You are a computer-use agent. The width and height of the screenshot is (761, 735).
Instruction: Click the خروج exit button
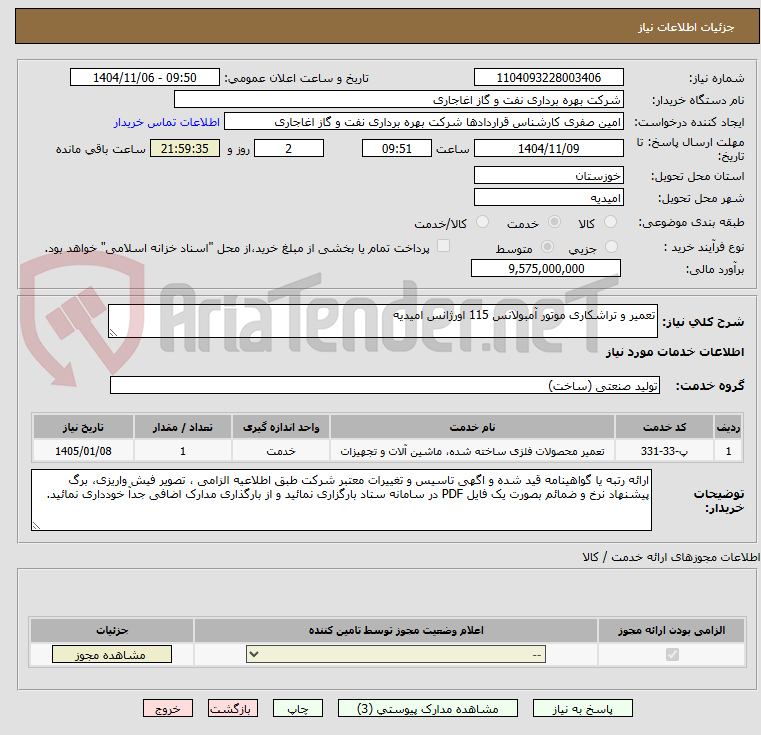pos(167,708)
